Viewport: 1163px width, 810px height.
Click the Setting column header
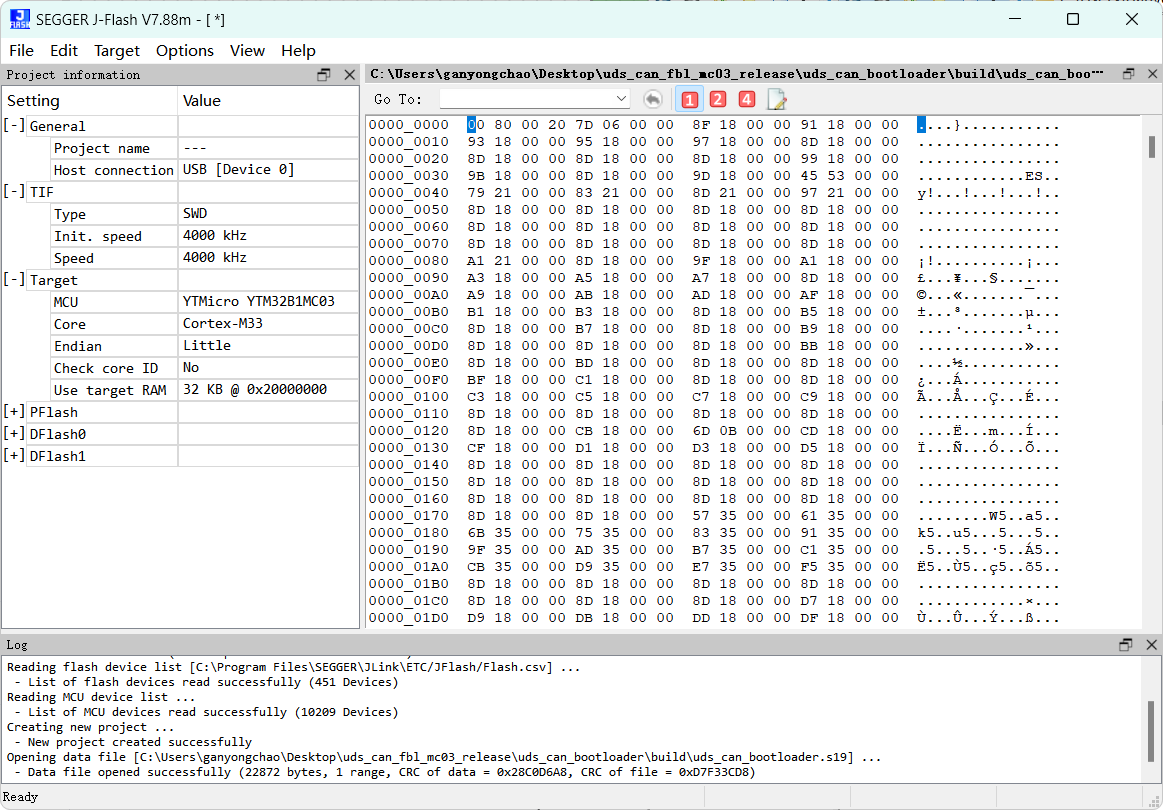[90, 101]
